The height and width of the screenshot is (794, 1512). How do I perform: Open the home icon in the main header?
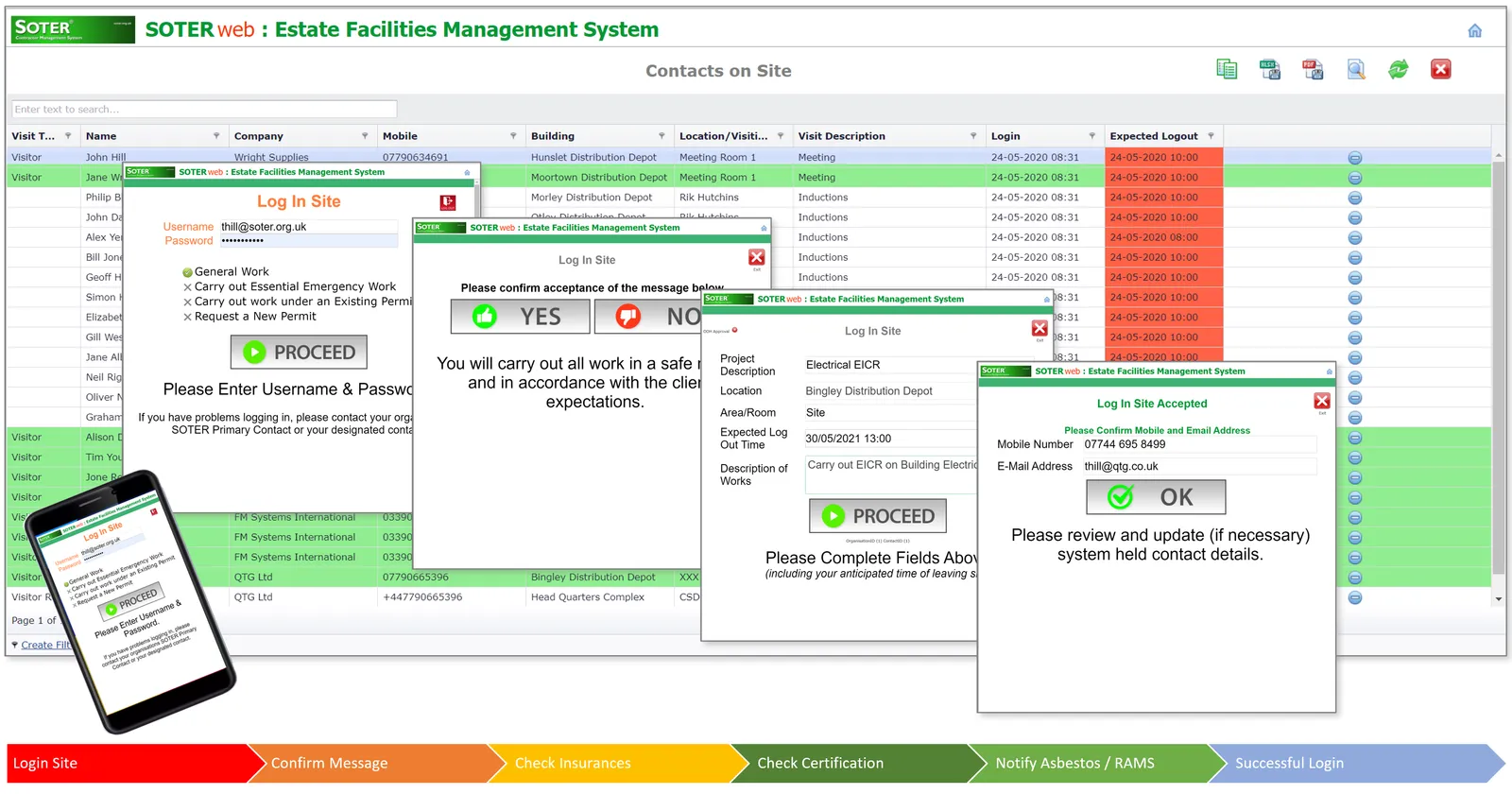point(1474,31)
